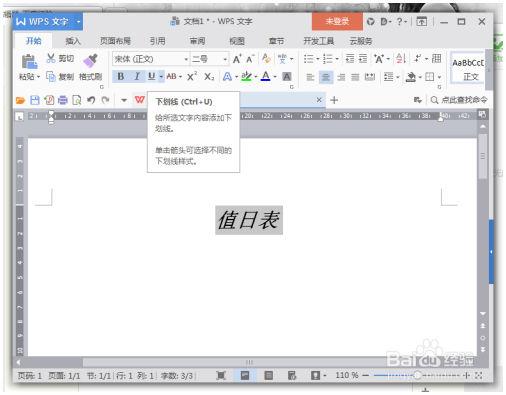
Task: Click the print preview icon
Action: tap(77, 100)
